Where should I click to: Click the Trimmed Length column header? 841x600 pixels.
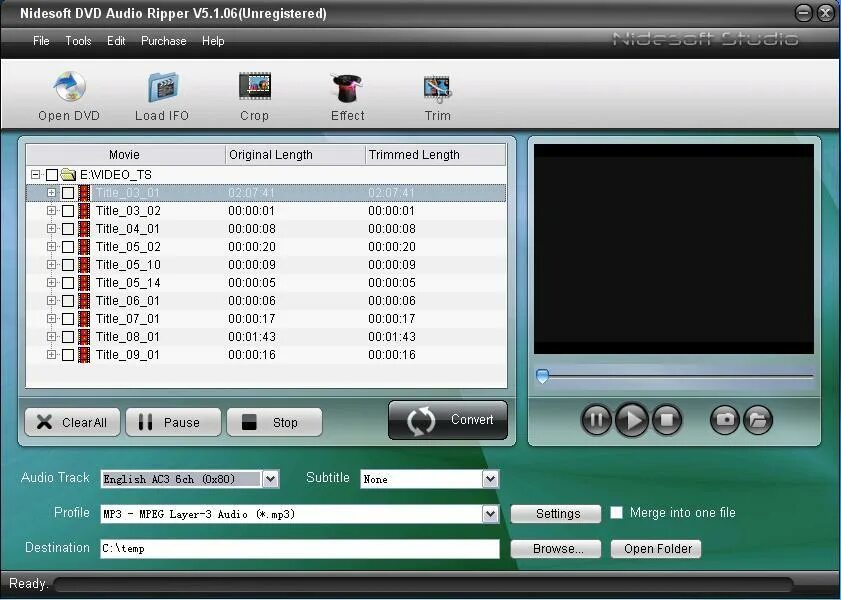pyautogui.click(x=435, y=155)
